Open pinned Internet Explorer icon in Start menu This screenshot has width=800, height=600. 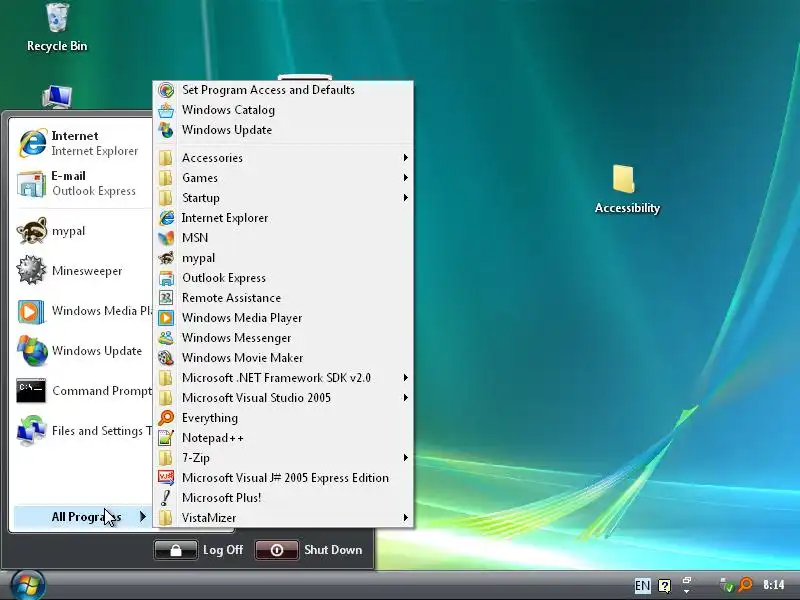[x=32, y=143]
